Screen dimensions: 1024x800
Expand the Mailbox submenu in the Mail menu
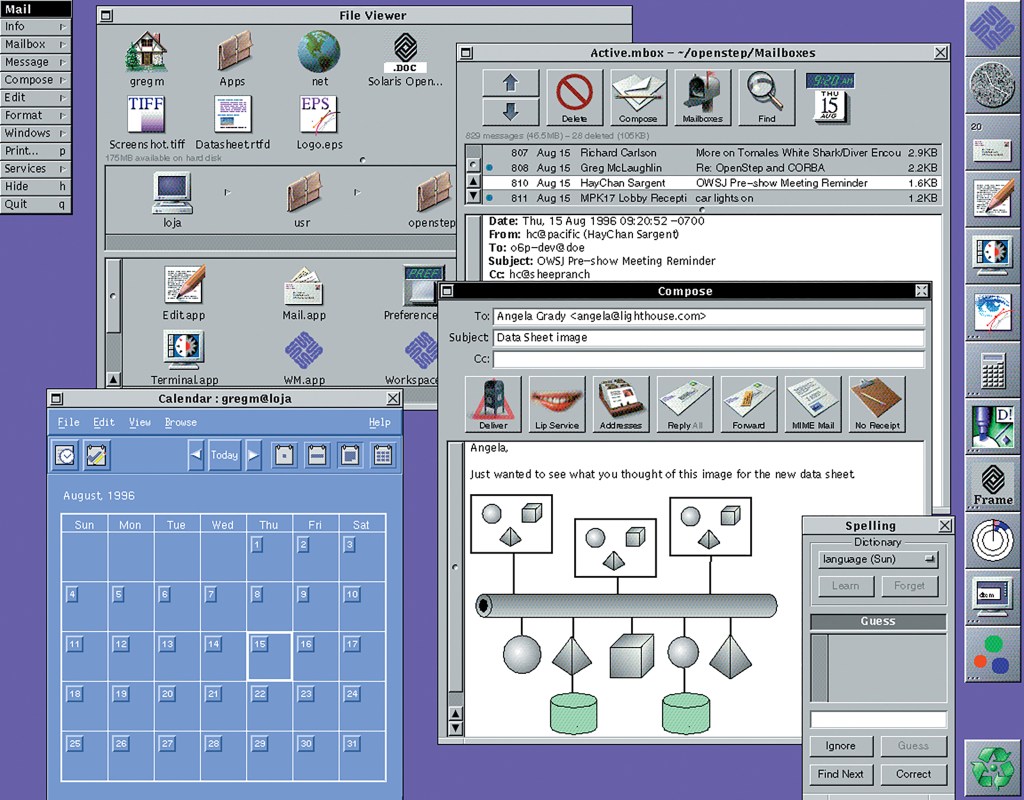click(35, 44)
